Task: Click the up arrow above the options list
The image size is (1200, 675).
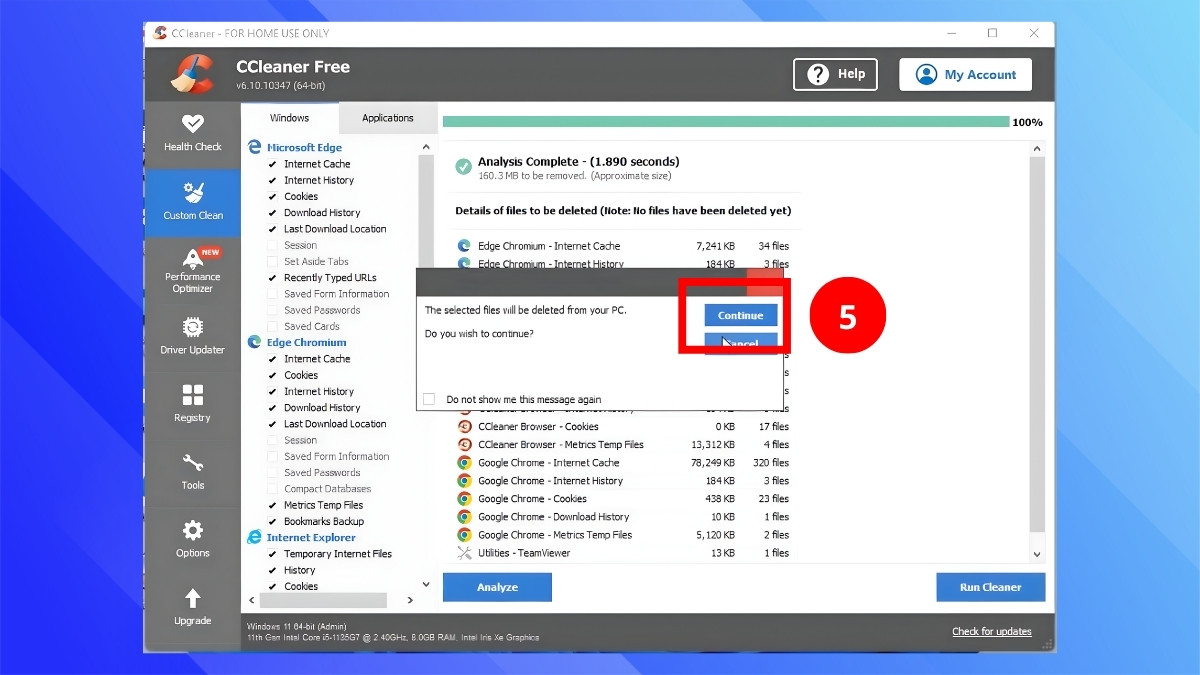Action: [x=426, y=147]
